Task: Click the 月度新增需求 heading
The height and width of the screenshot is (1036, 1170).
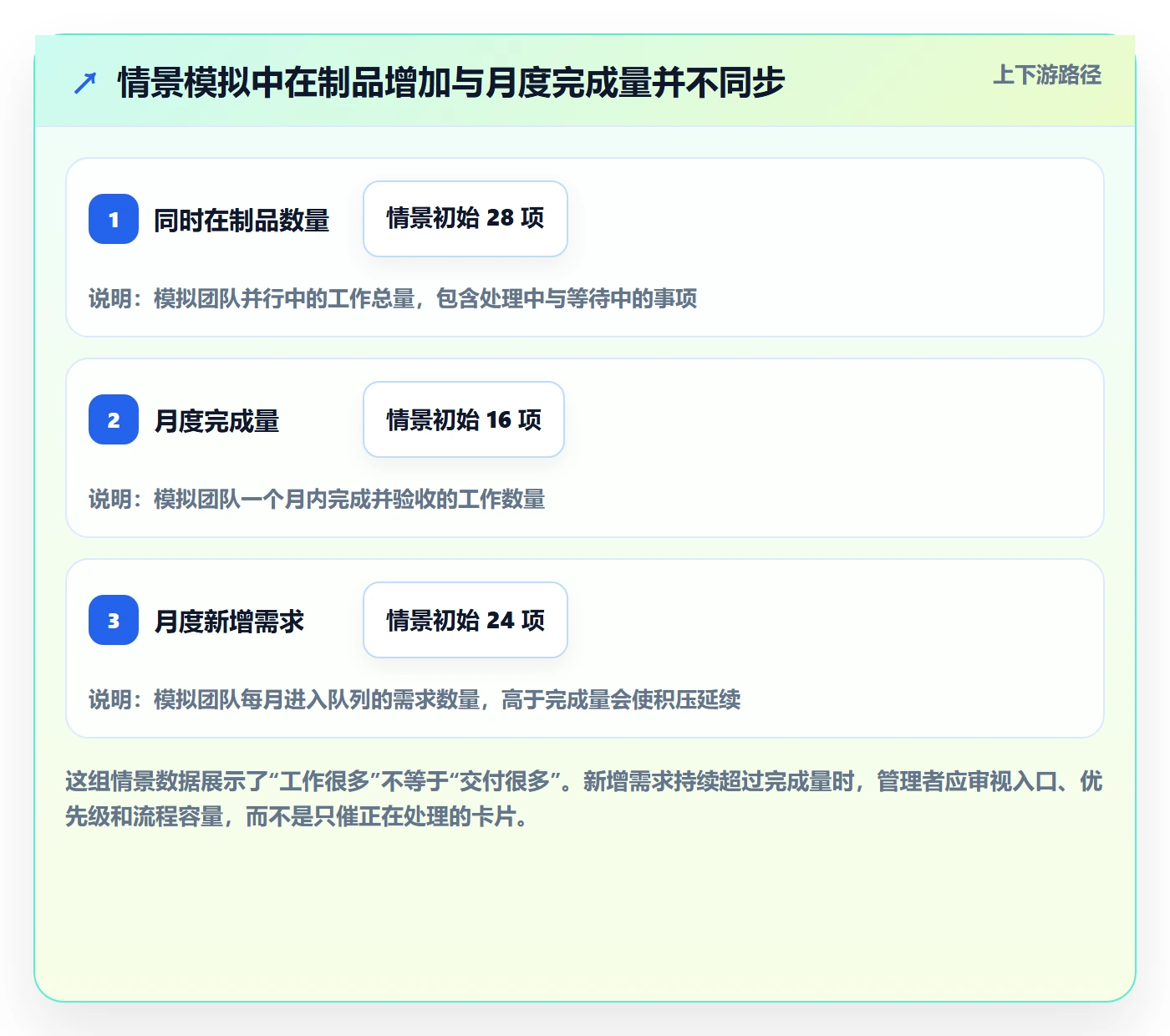Action: point(229,622)
